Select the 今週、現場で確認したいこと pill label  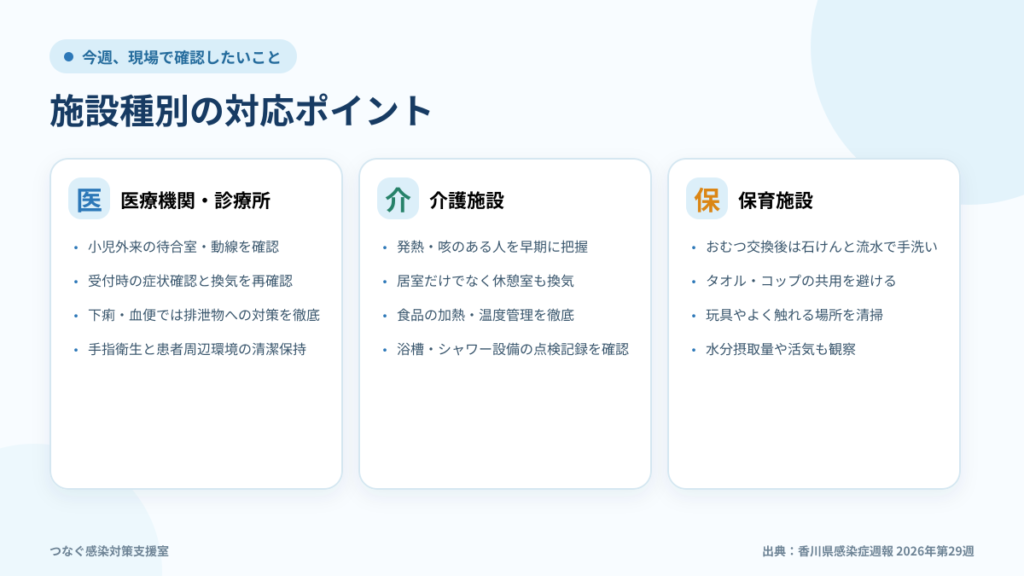coord(181,57)
